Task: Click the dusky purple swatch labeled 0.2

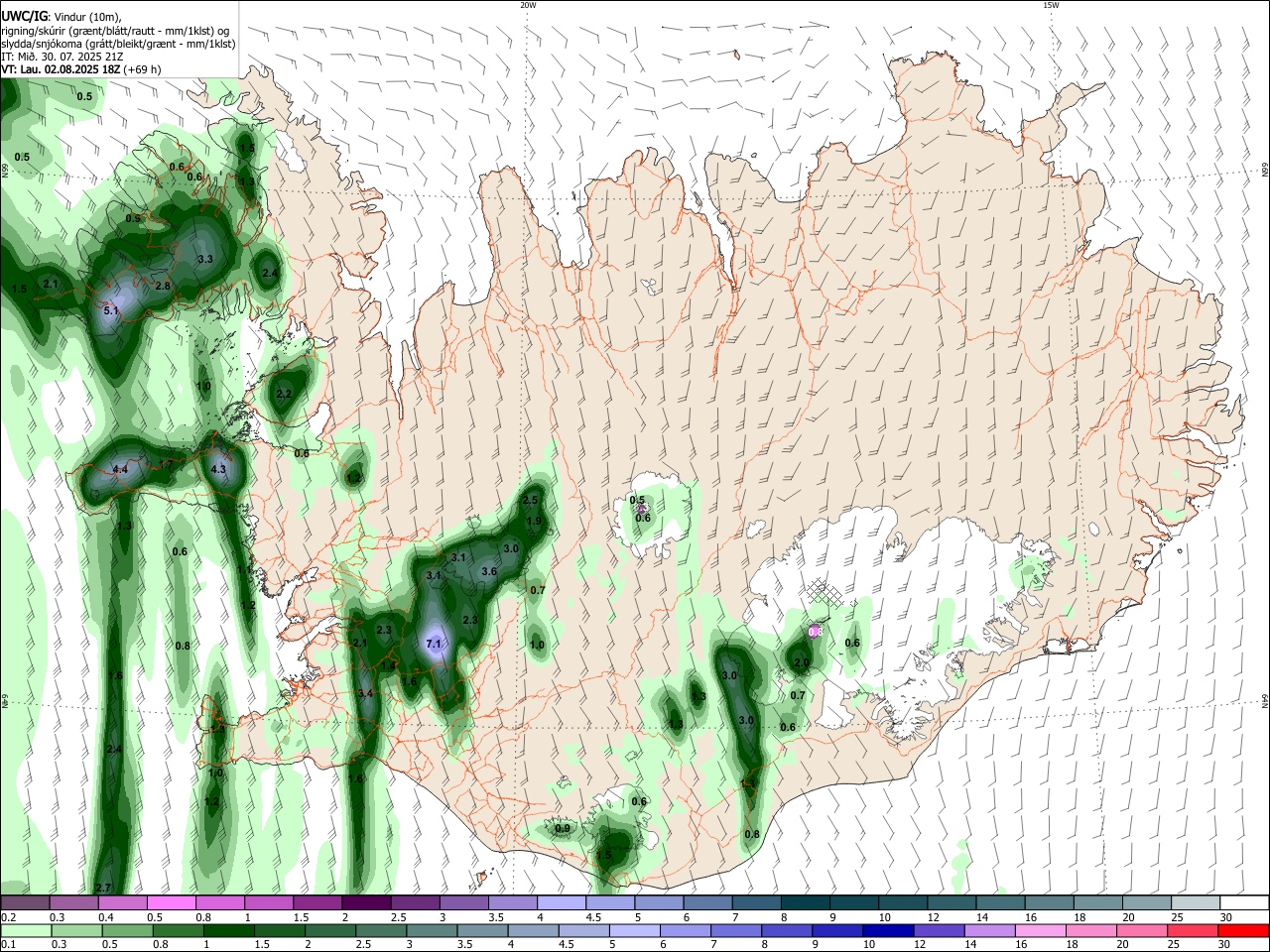Action: pos(25,903)
